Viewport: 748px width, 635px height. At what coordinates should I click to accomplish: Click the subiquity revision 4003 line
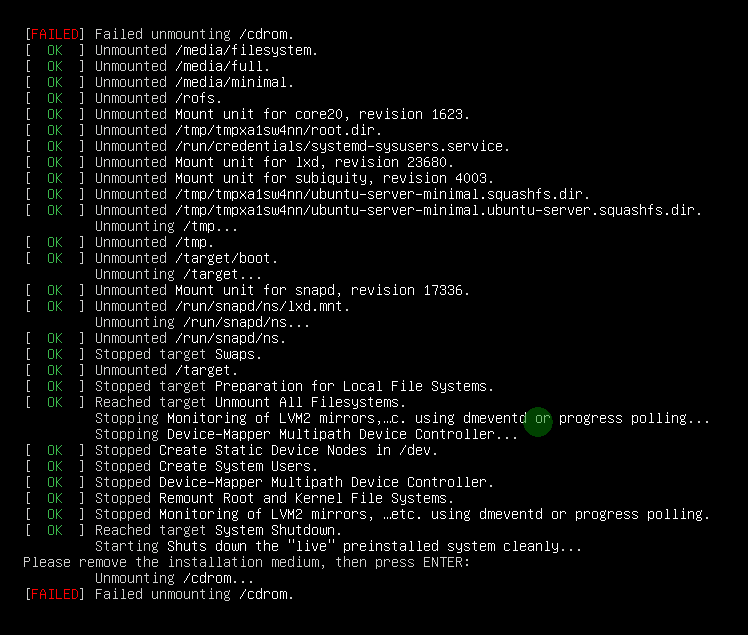pos(294,178)
